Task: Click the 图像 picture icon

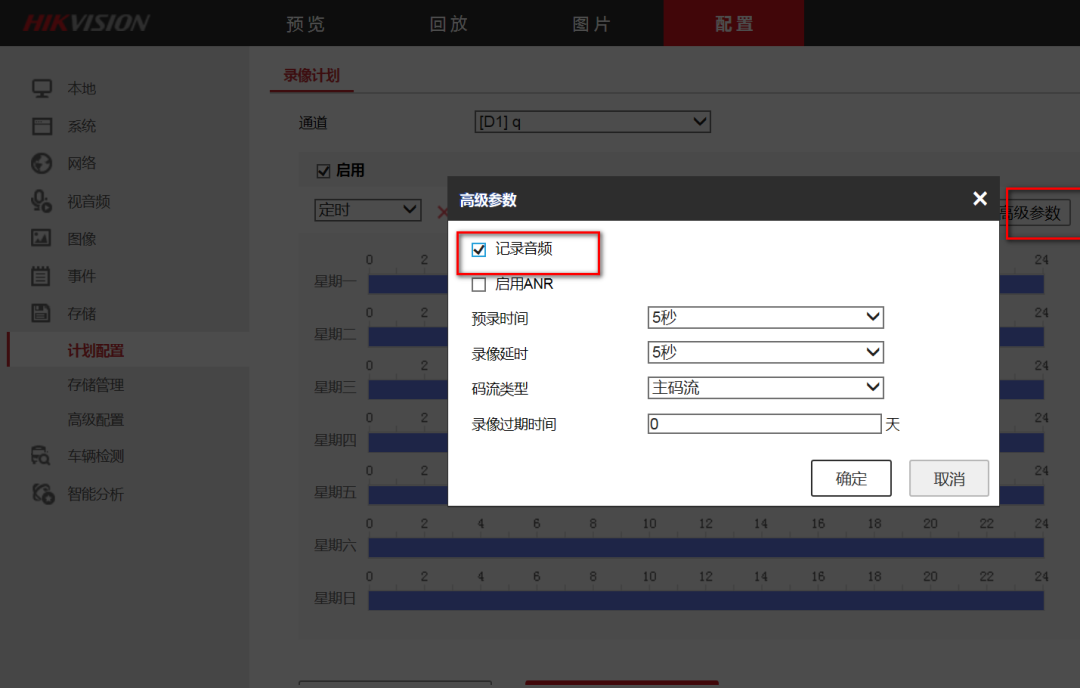Action: pos(41,238)
